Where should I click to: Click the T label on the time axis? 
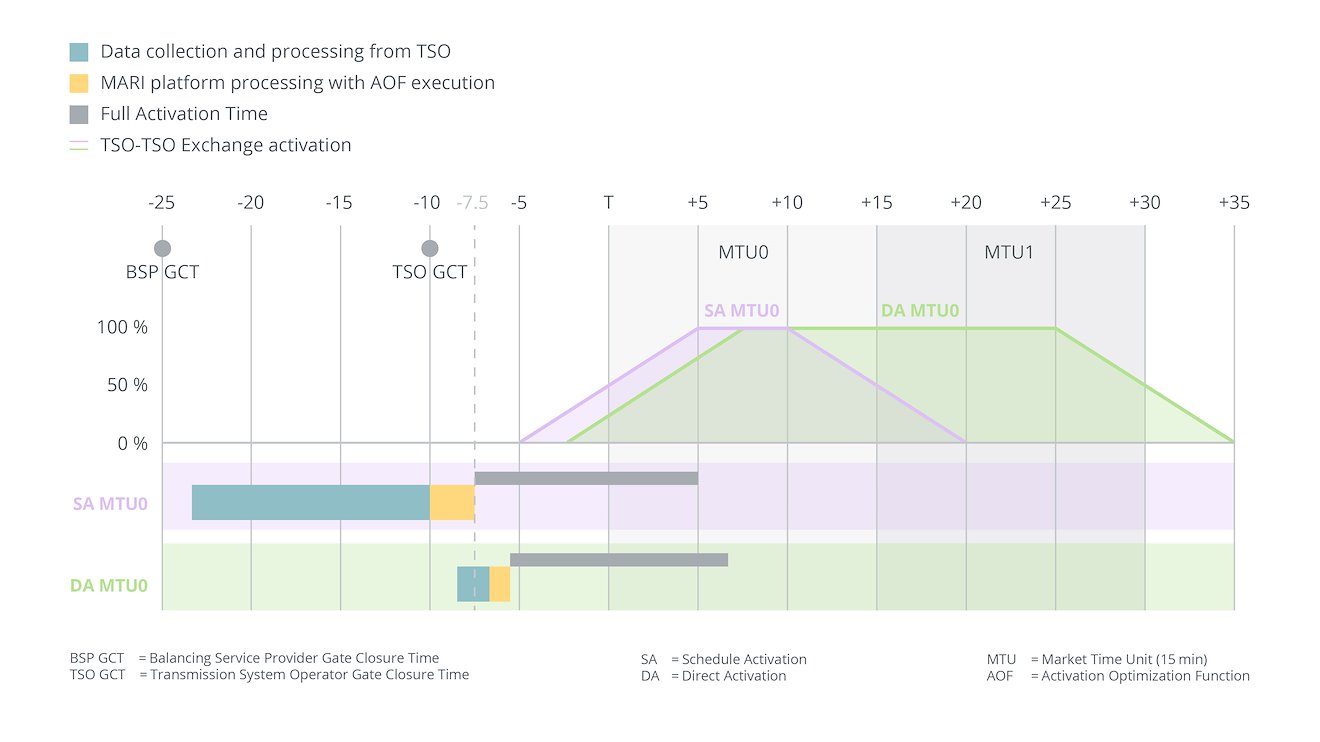608,203
